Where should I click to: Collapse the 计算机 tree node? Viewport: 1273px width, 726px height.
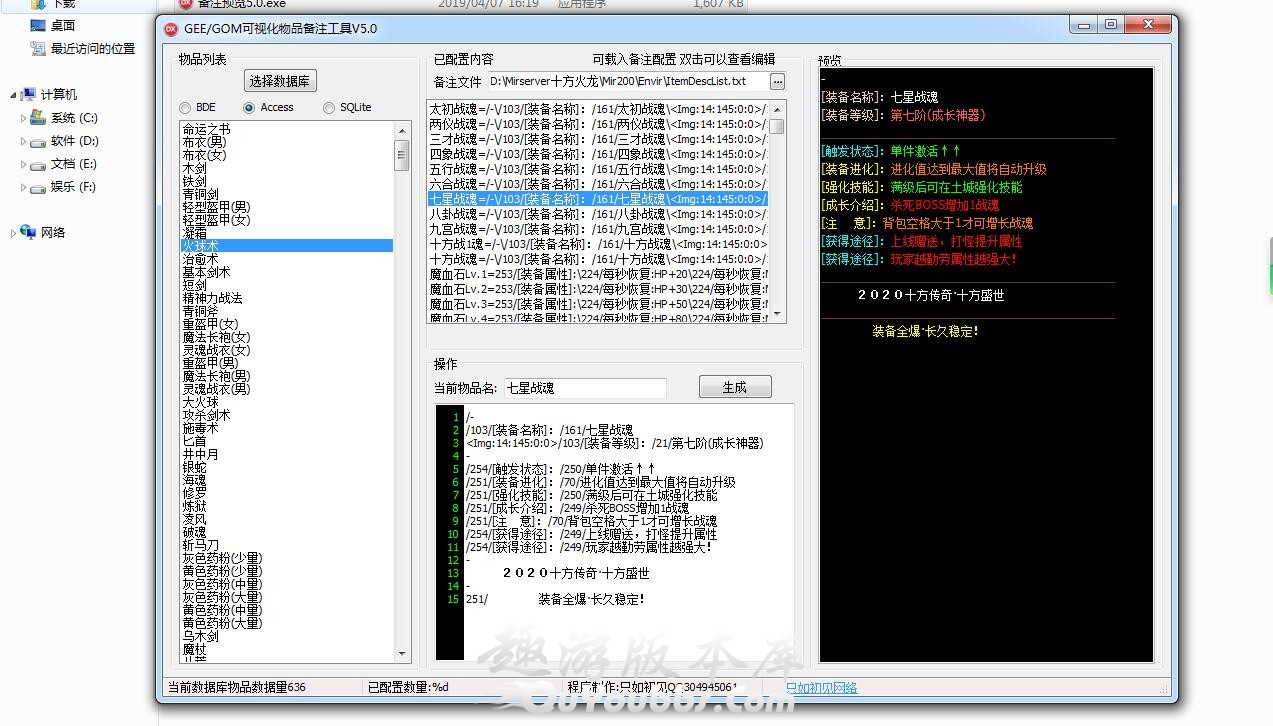[x=14, y=95]
